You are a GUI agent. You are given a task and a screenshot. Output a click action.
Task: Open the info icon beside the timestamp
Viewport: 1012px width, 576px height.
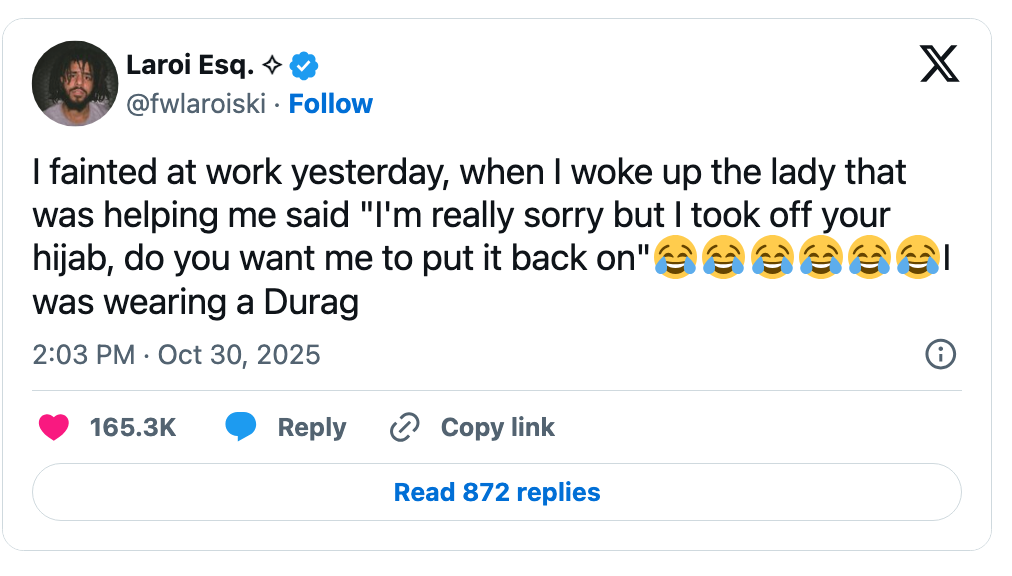(x=940, y=354)
